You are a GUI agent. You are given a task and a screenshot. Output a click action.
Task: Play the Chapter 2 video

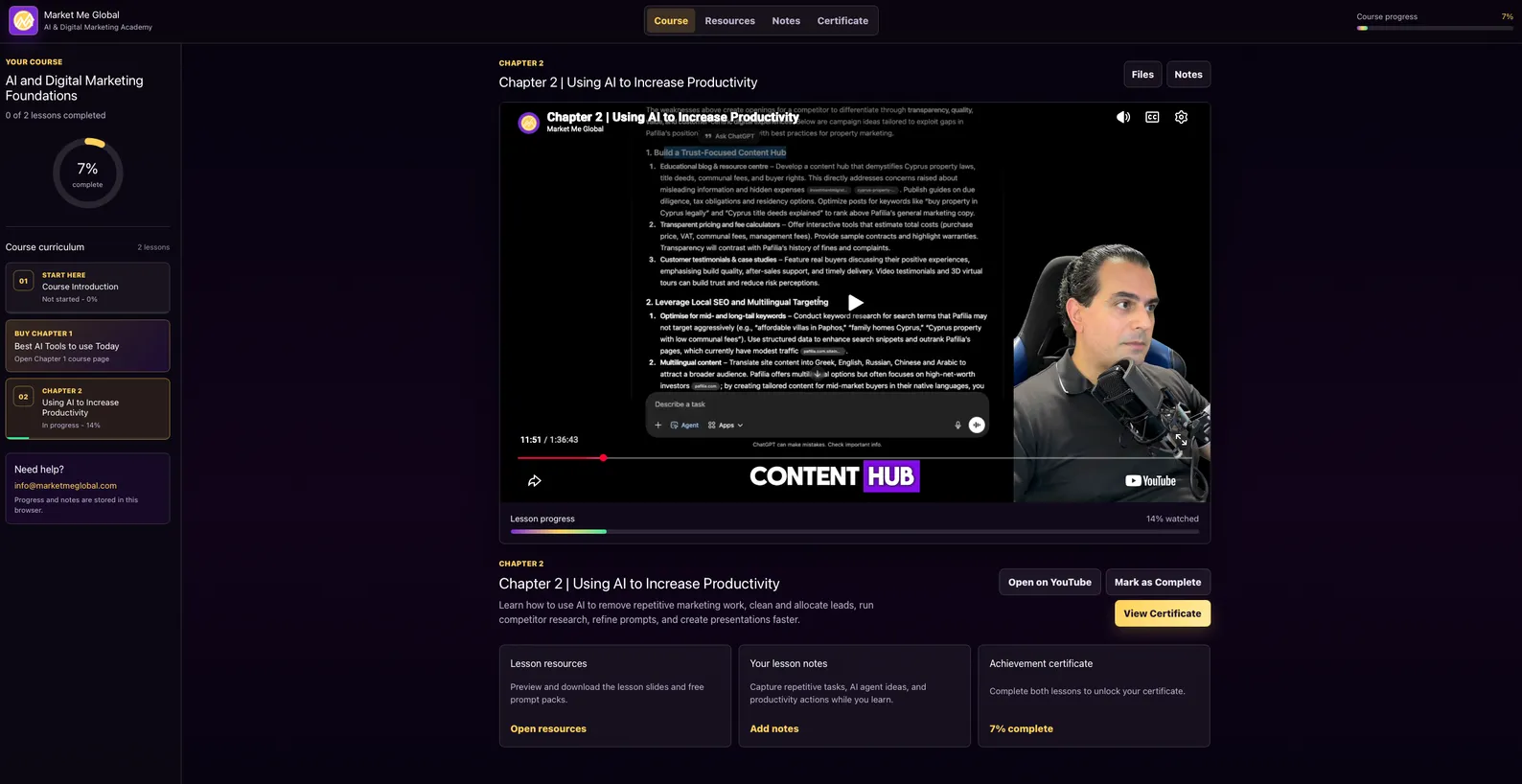(855, 303)
